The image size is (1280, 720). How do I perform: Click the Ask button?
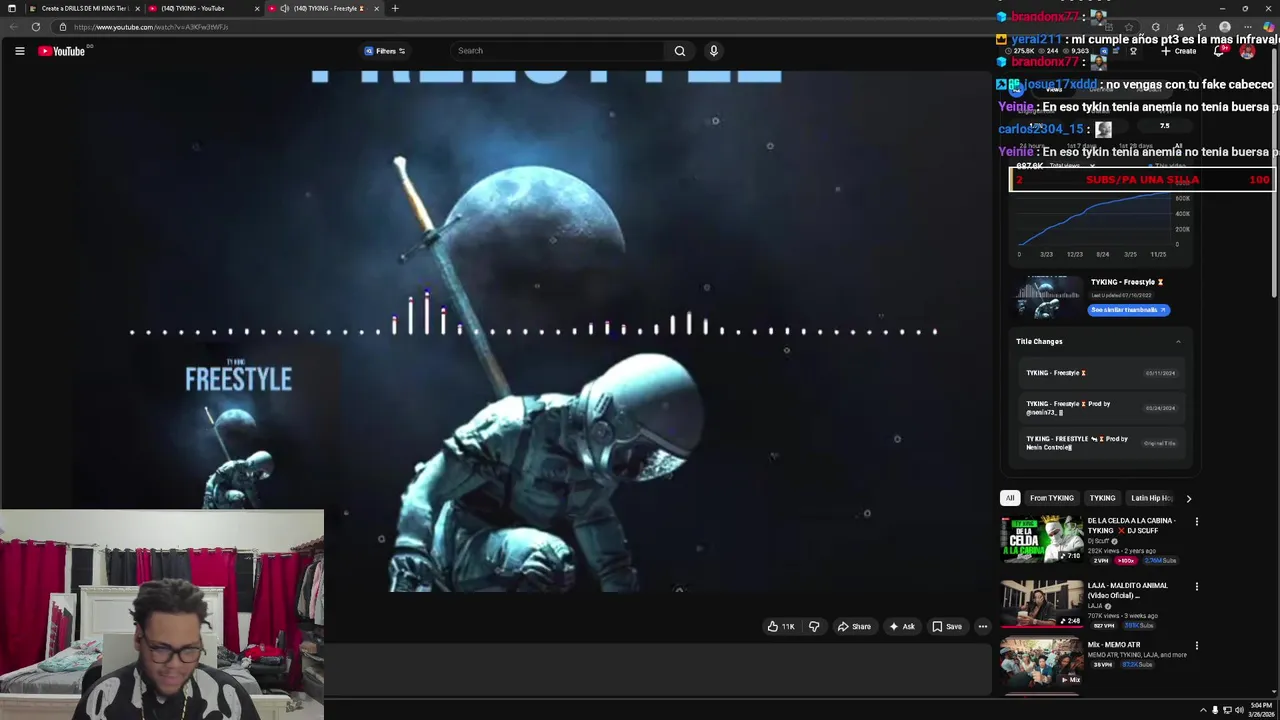tap(902, 627)
